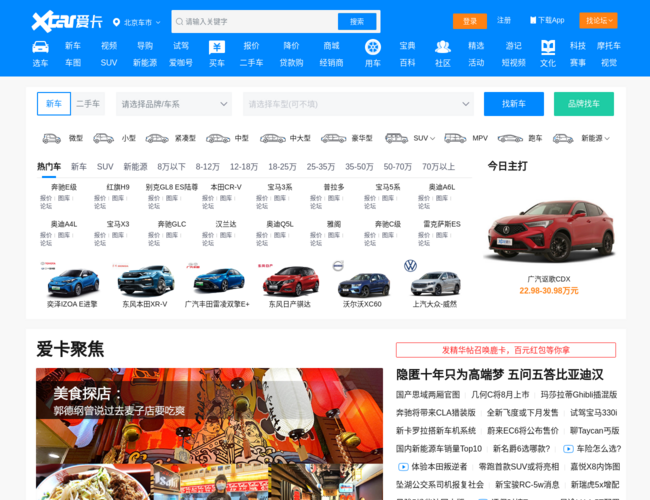Click the Volvo logo above 沃尔沃XC60

[x=338, y=266]
